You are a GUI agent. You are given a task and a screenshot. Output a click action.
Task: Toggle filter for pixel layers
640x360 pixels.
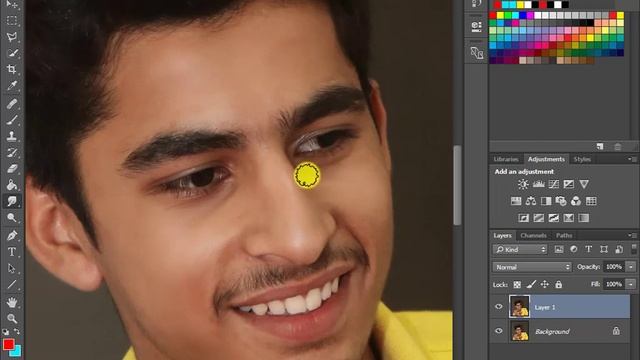[558, 249]
